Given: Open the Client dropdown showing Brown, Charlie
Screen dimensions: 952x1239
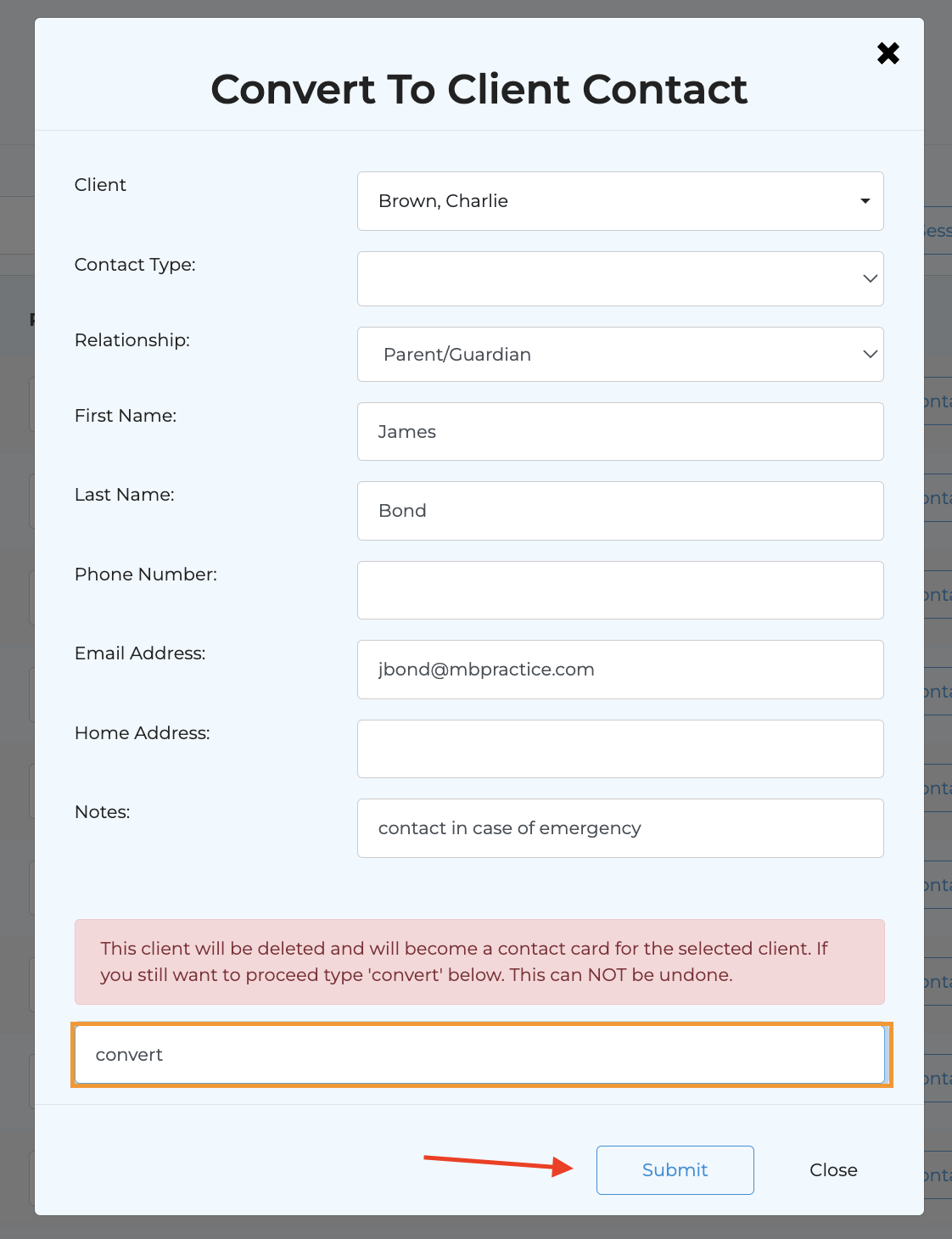Looking at the screenshot, I should (x=620, y=201).
